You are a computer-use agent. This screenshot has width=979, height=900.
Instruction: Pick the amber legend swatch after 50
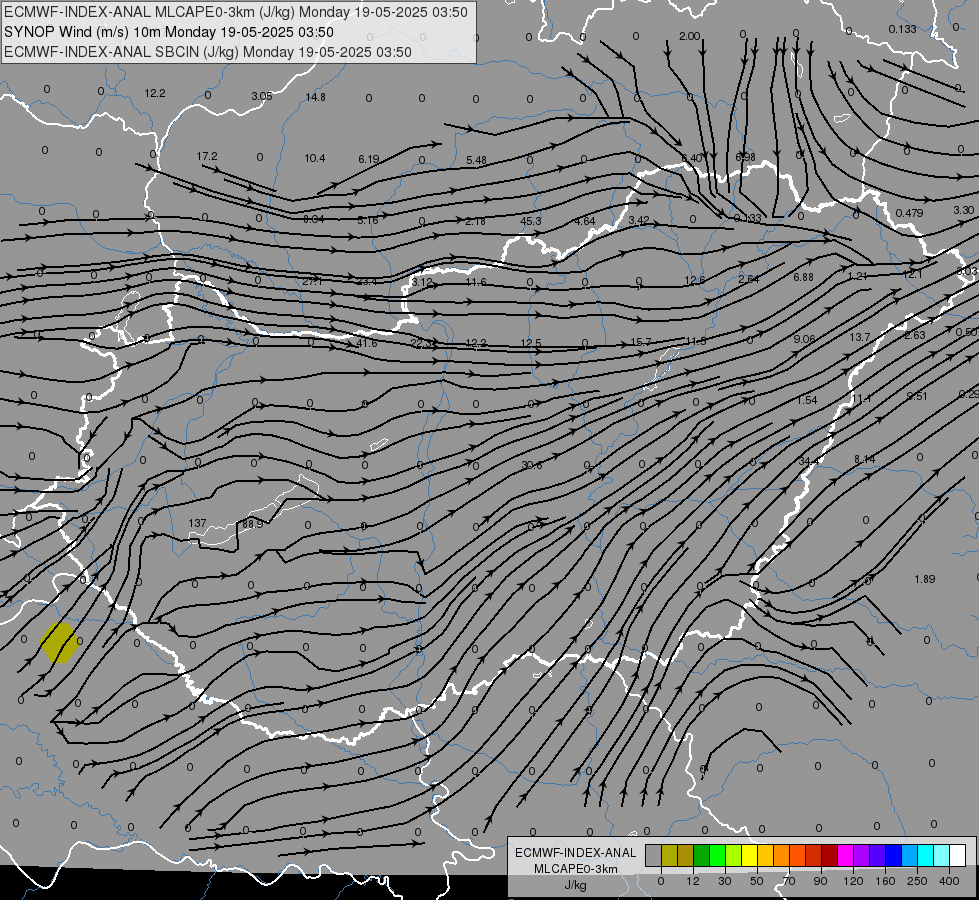pos(765,856)
